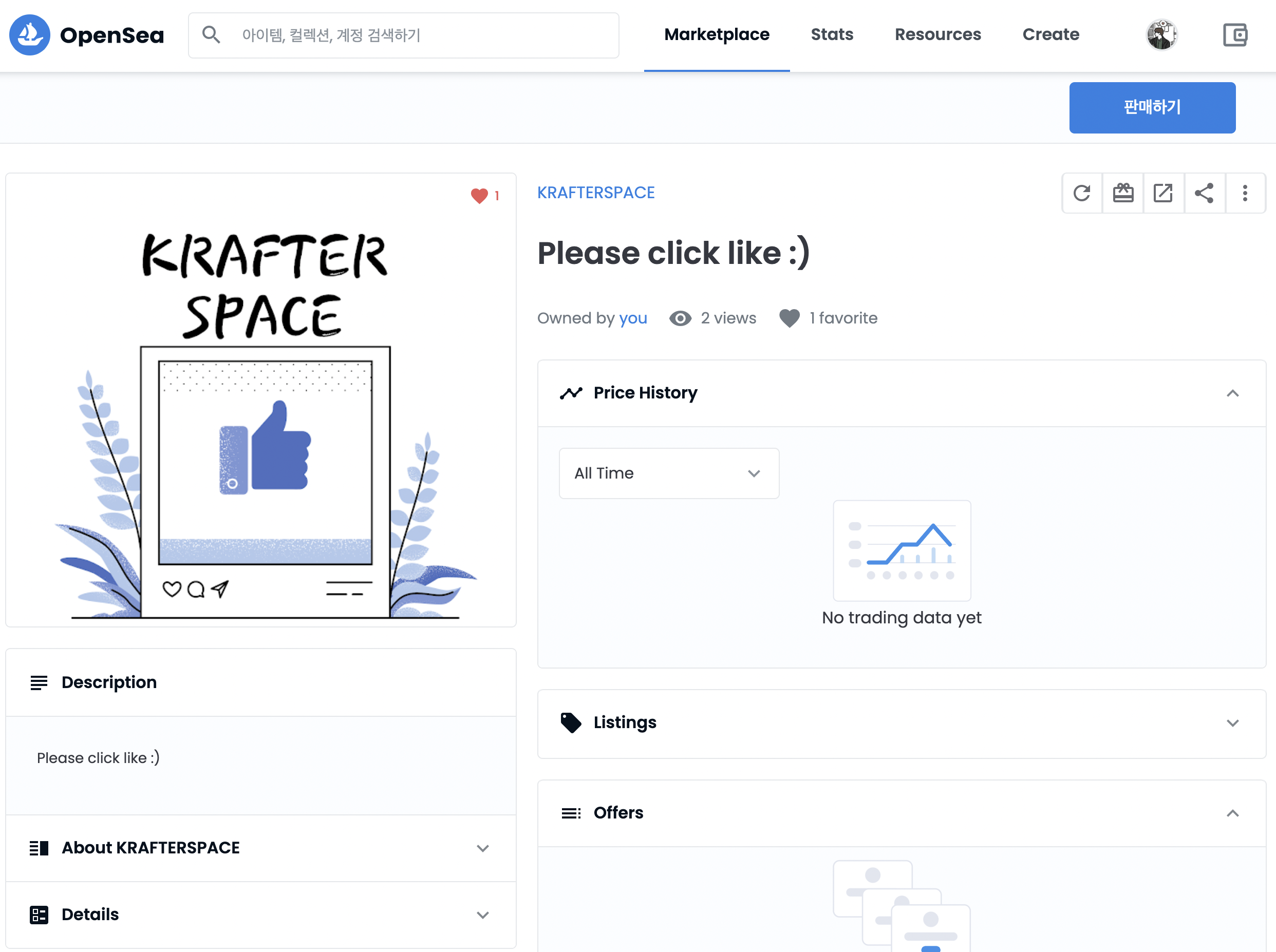Expand the Details section
1276x952 pixels.
pos(260,915)
